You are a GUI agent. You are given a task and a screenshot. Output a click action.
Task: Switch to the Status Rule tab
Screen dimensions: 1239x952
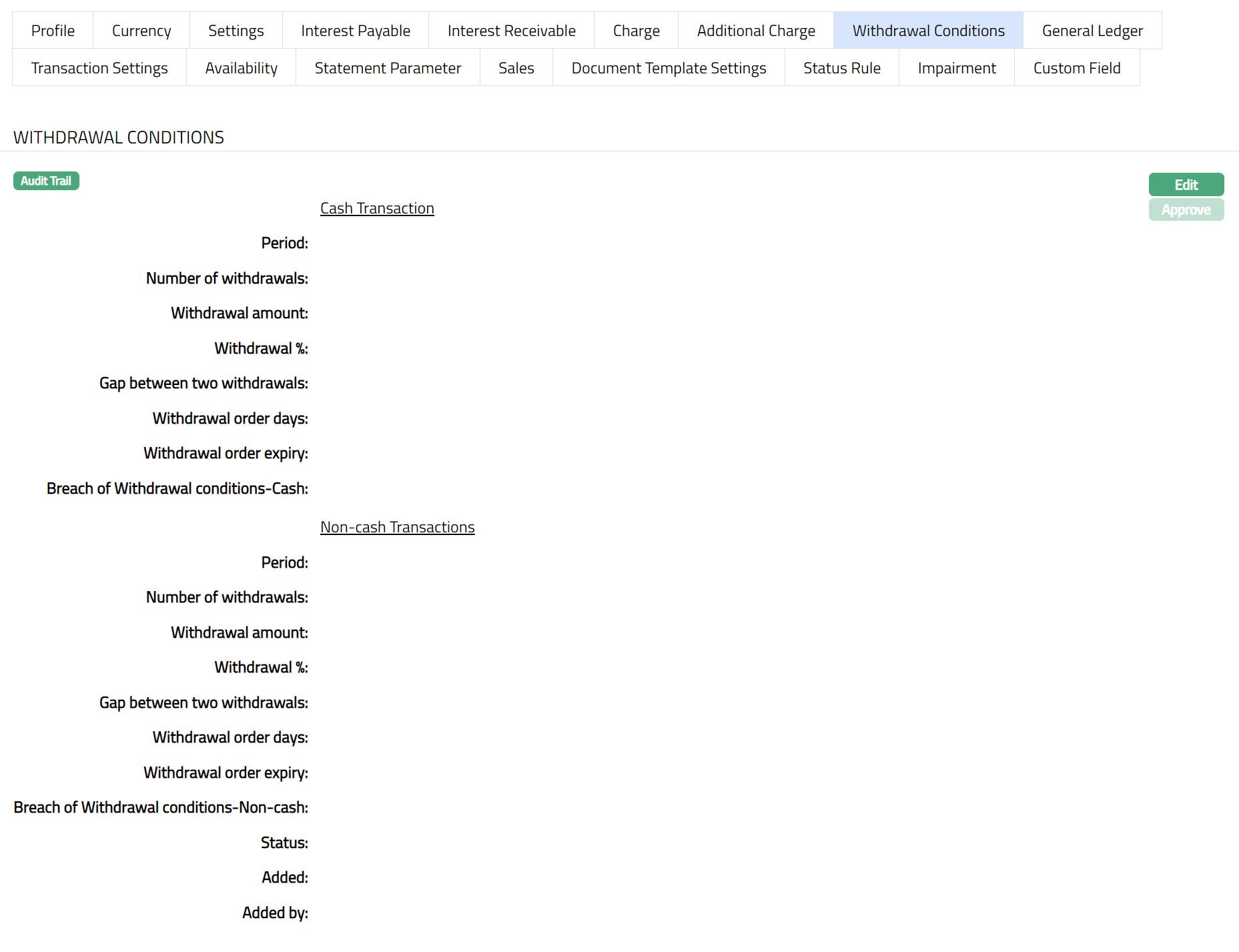click(x=842, y=68)
